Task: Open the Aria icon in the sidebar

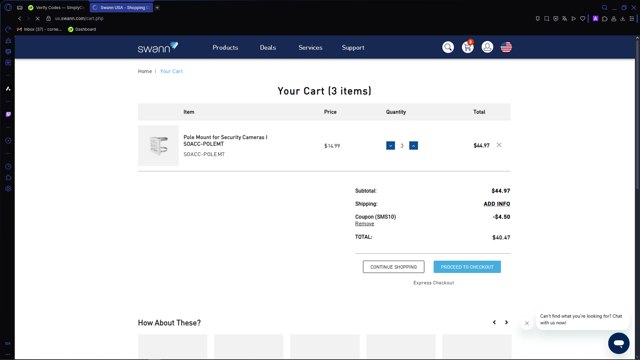Action: pyautogui.click(x=8, y=89)
